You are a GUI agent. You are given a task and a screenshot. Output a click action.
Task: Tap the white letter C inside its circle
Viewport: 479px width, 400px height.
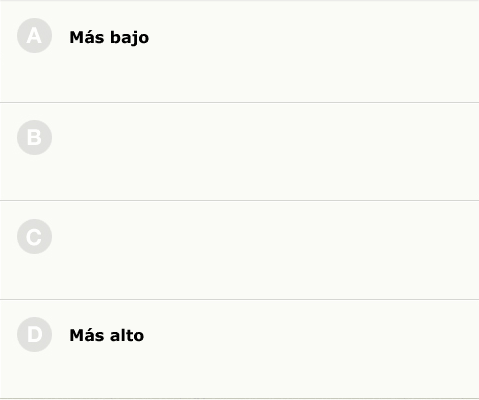tap(34, 237)
